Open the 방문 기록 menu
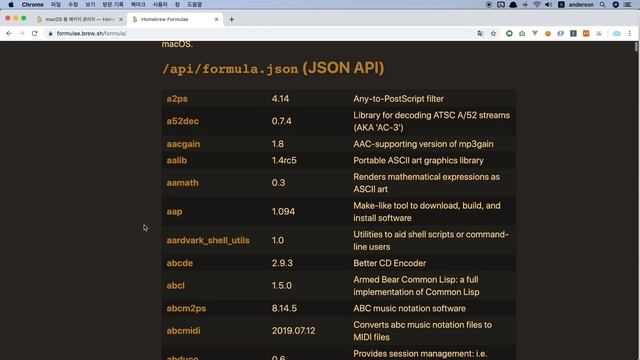The image size is (640, 360). tap(113, 4)
